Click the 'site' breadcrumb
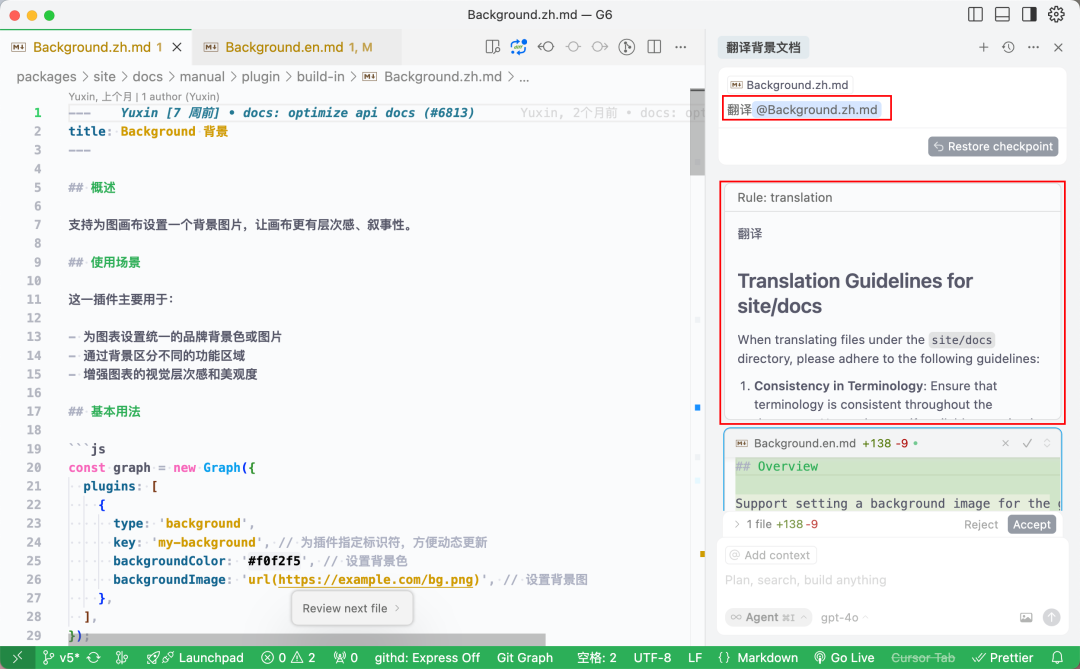Screen dimensions: 1080x669 (105, 76)
